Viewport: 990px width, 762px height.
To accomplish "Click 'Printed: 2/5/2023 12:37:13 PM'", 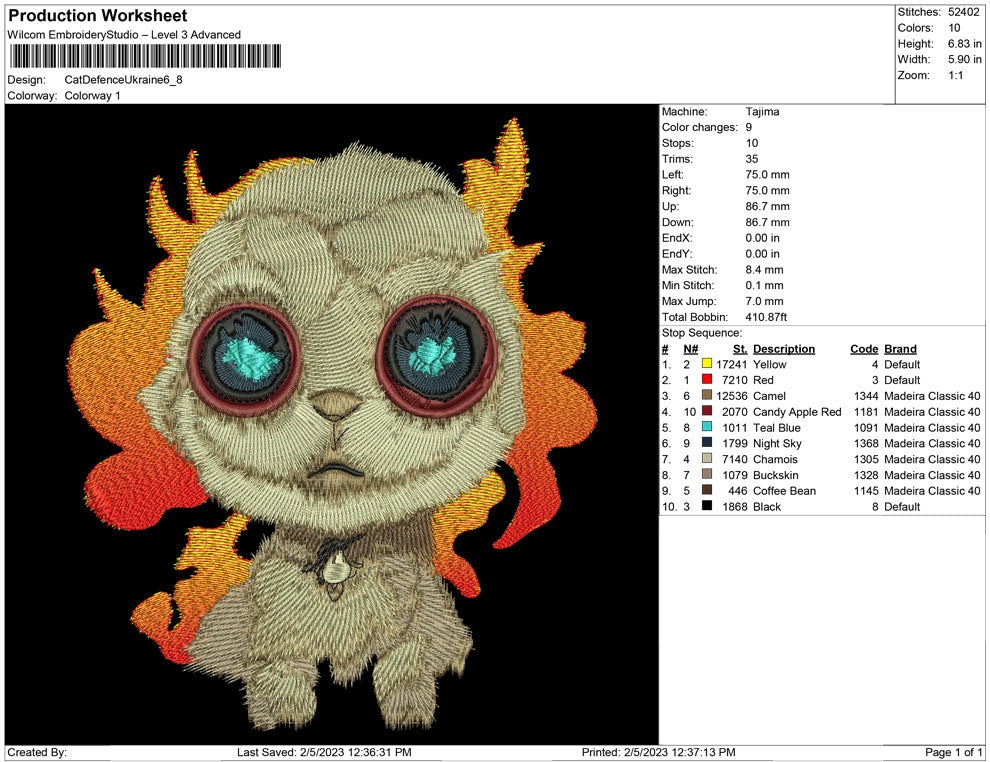I will click(x=658, y=752).
